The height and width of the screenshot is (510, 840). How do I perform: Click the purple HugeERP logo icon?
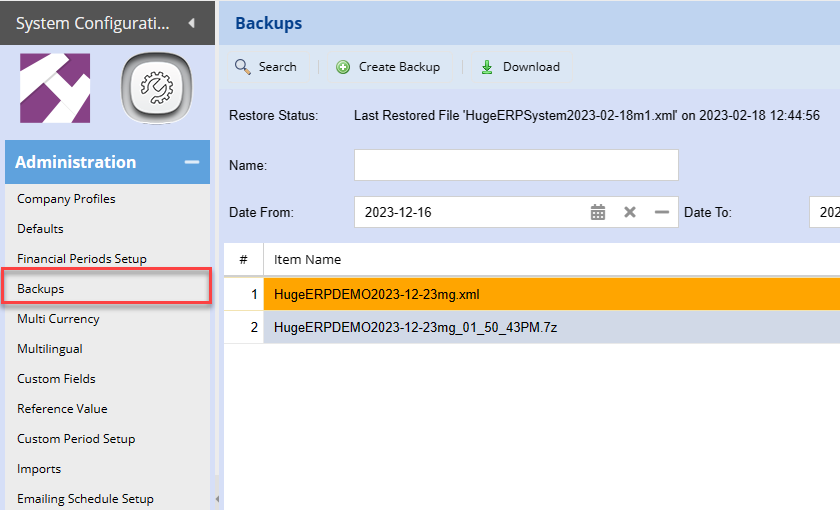point(55,89)
